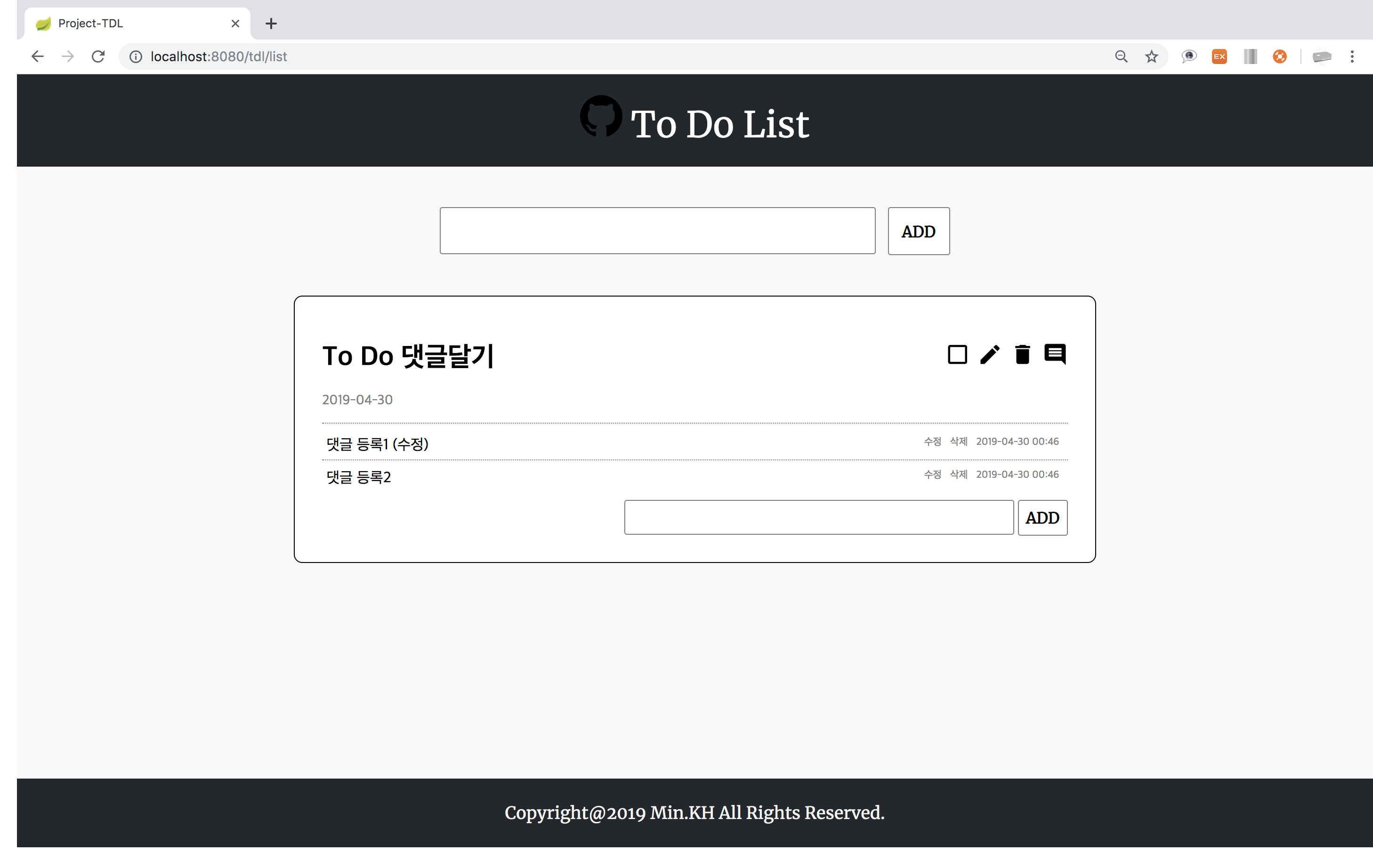
Task: Edit the To Do 댓글달기 item with pencil icon
Action: [x=989, y=354]
